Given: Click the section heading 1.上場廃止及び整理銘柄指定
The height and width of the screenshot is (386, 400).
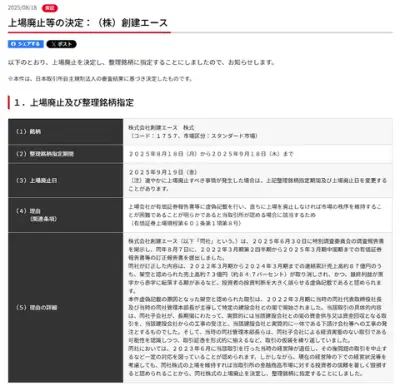Looking at the screenshot, I should [74, 102].
